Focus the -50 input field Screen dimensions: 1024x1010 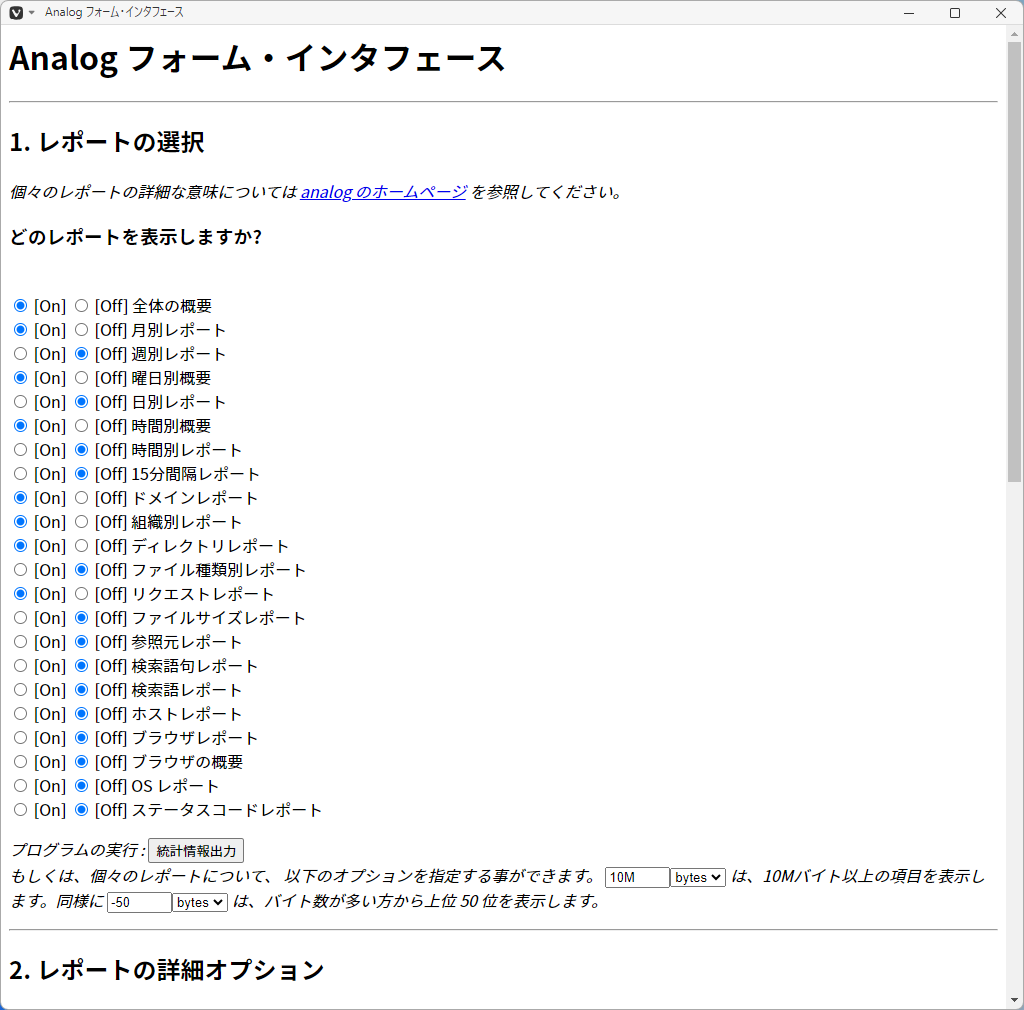[x=139, y=902]
